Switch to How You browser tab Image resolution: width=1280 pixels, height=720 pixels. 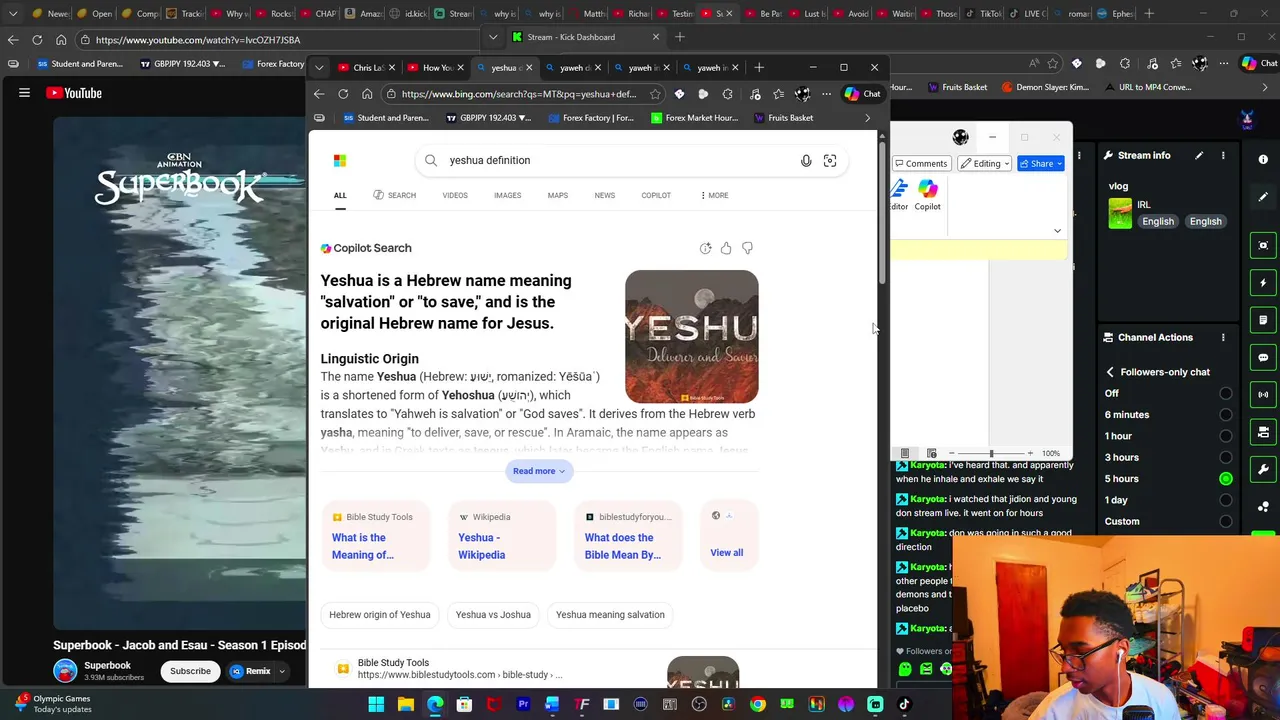(435, 68)
